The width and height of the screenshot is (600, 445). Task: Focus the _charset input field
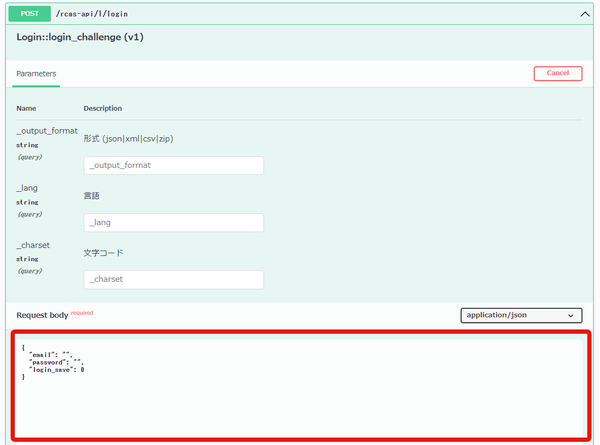(173, 279)
